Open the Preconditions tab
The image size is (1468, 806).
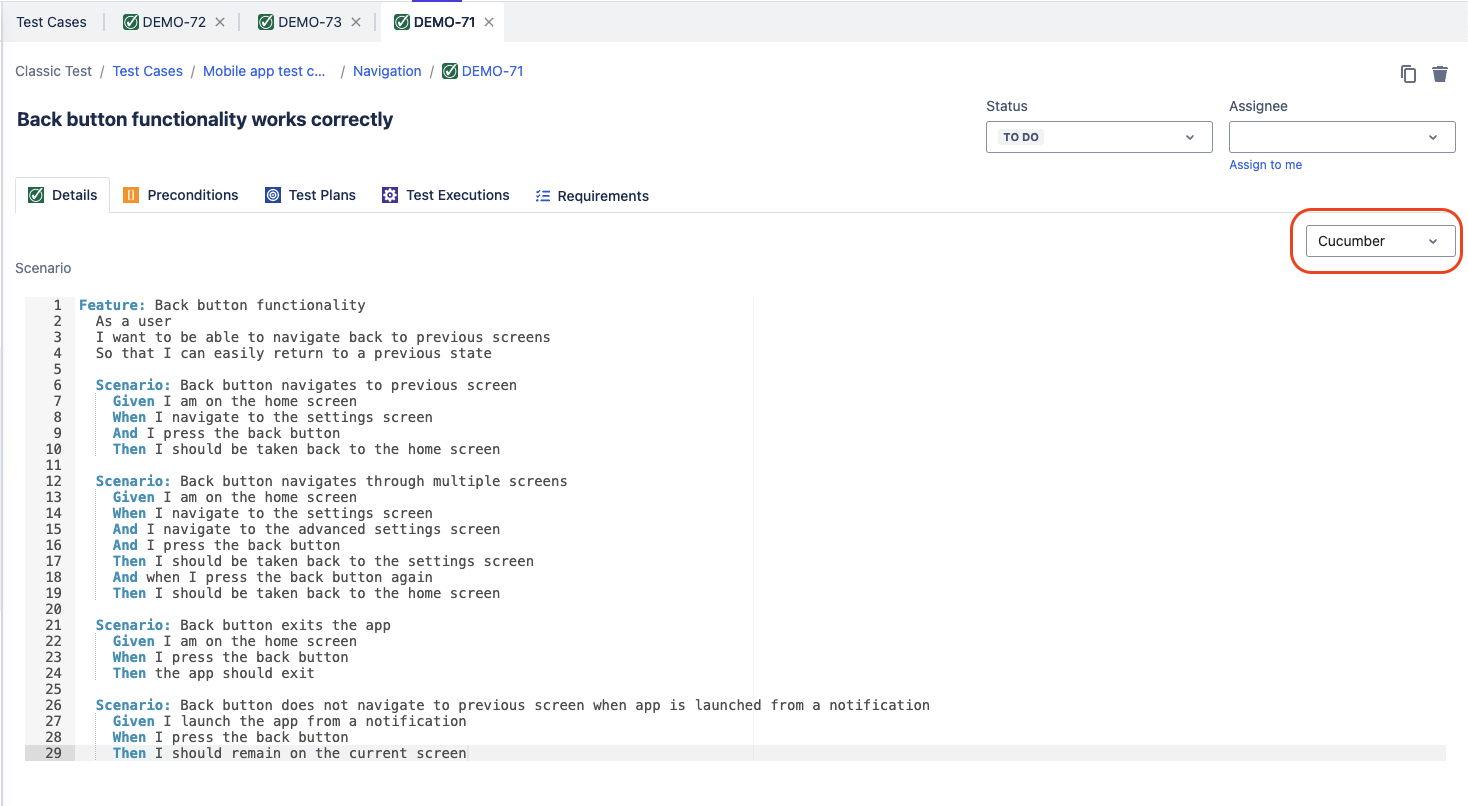point(181,195)
